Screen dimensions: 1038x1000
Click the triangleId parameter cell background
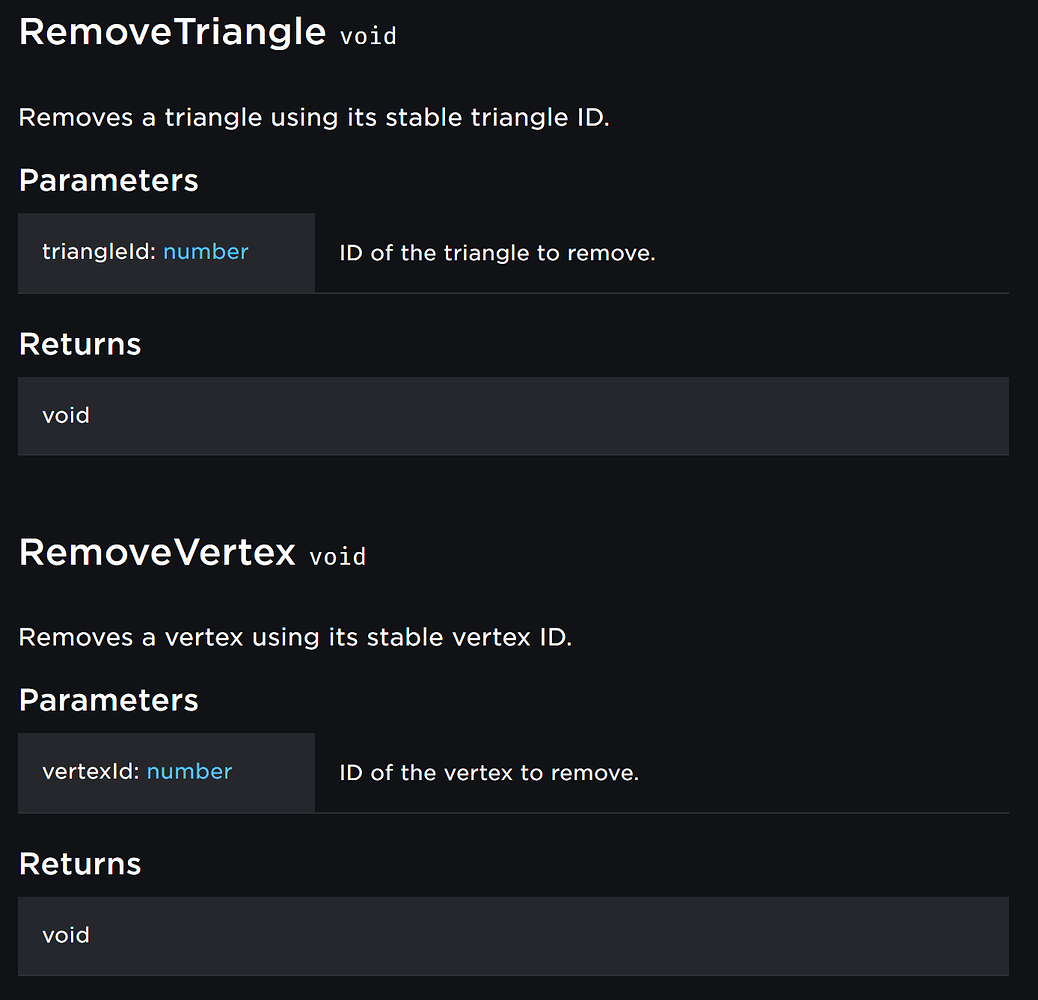(x=166, y=253)
